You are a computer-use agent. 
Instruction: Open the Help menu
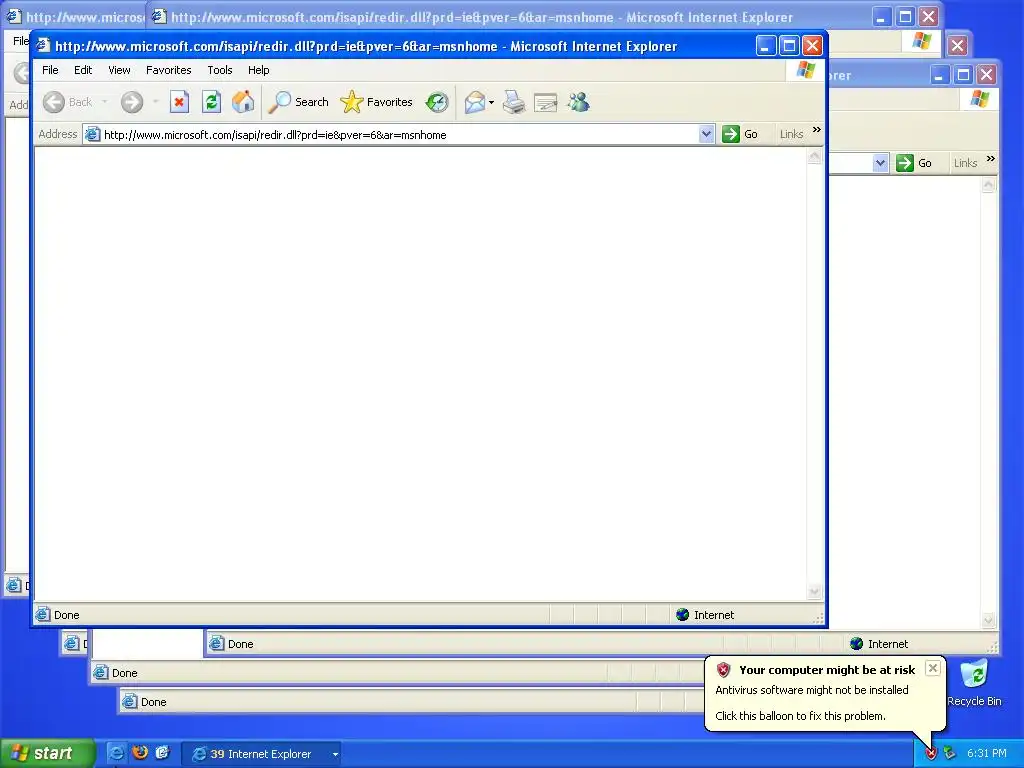tap(258, 70)
